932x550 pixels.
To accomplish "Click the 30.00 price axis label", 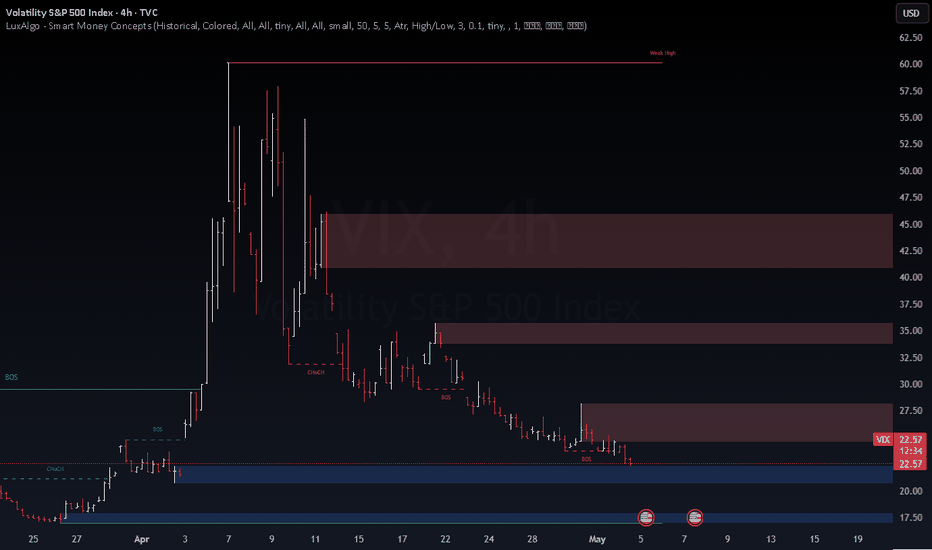I will coord(911,384).
